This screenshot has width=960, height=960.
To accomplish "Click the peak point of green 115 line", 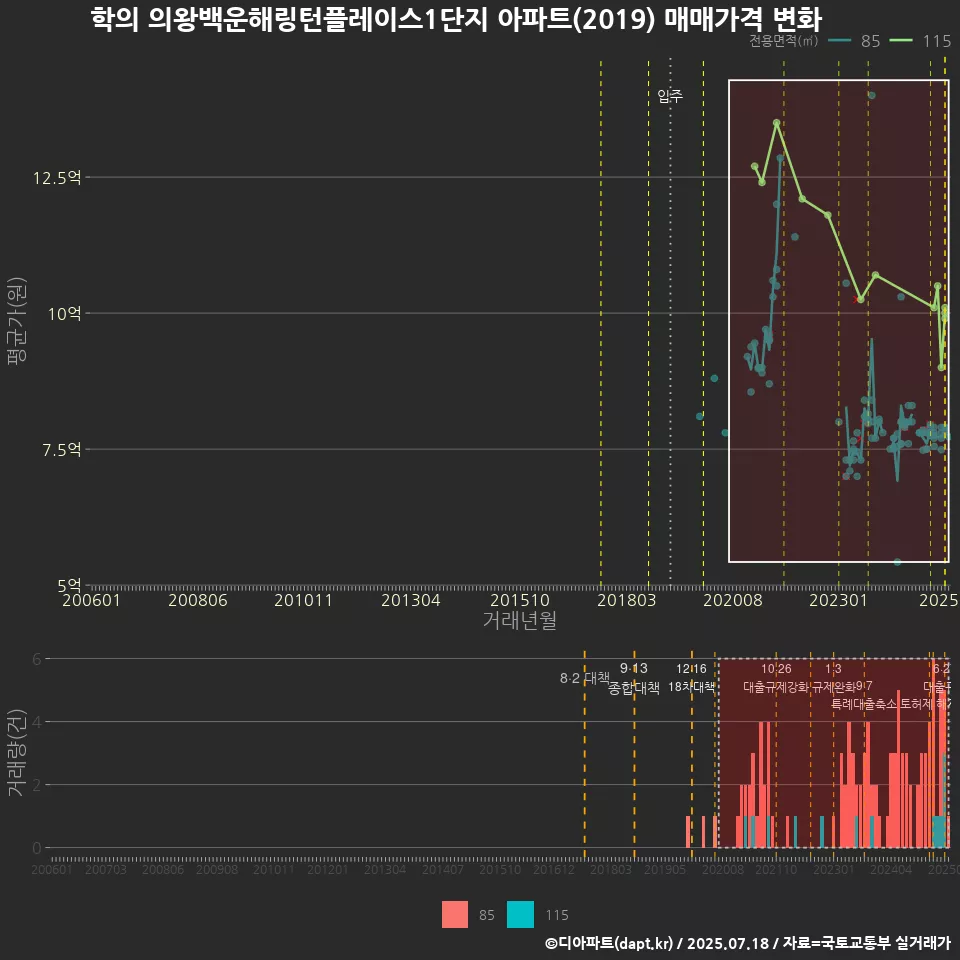I will click(x=776, y=122).
